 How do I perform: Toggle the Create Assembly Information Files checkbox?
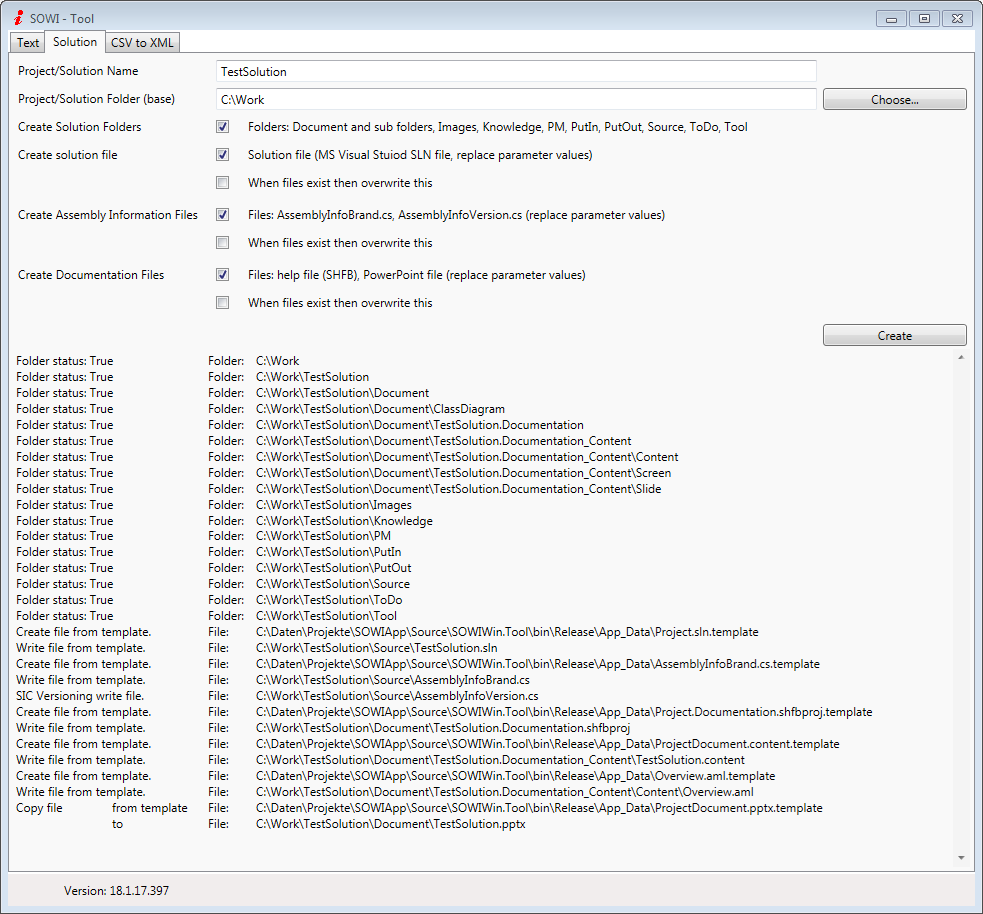(x=223, y=214)
